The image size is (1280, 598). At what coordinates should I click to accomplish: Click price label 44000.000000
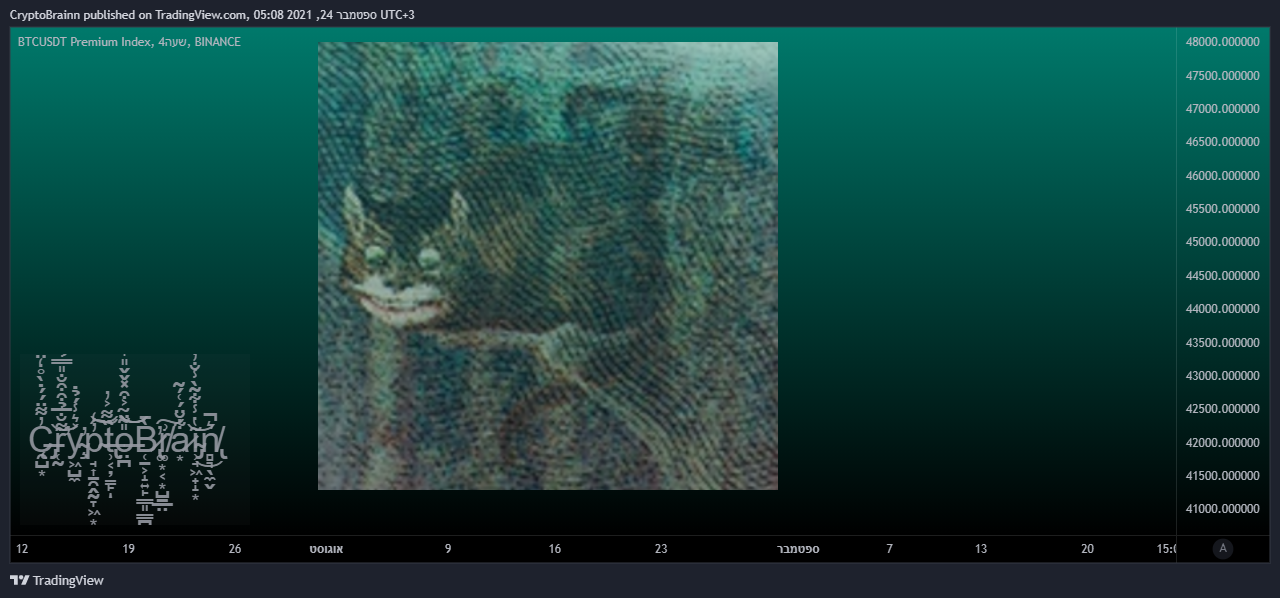(1222, 309)
